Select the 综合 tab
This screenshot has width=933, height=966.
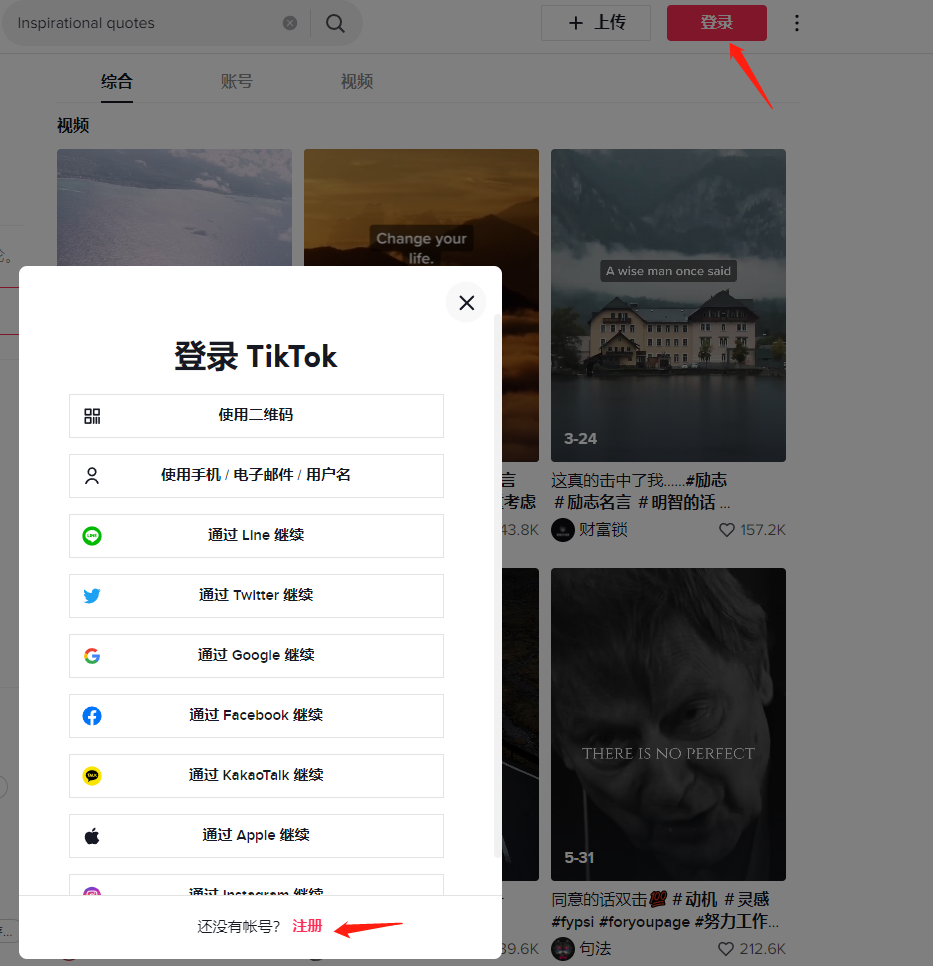117,82
